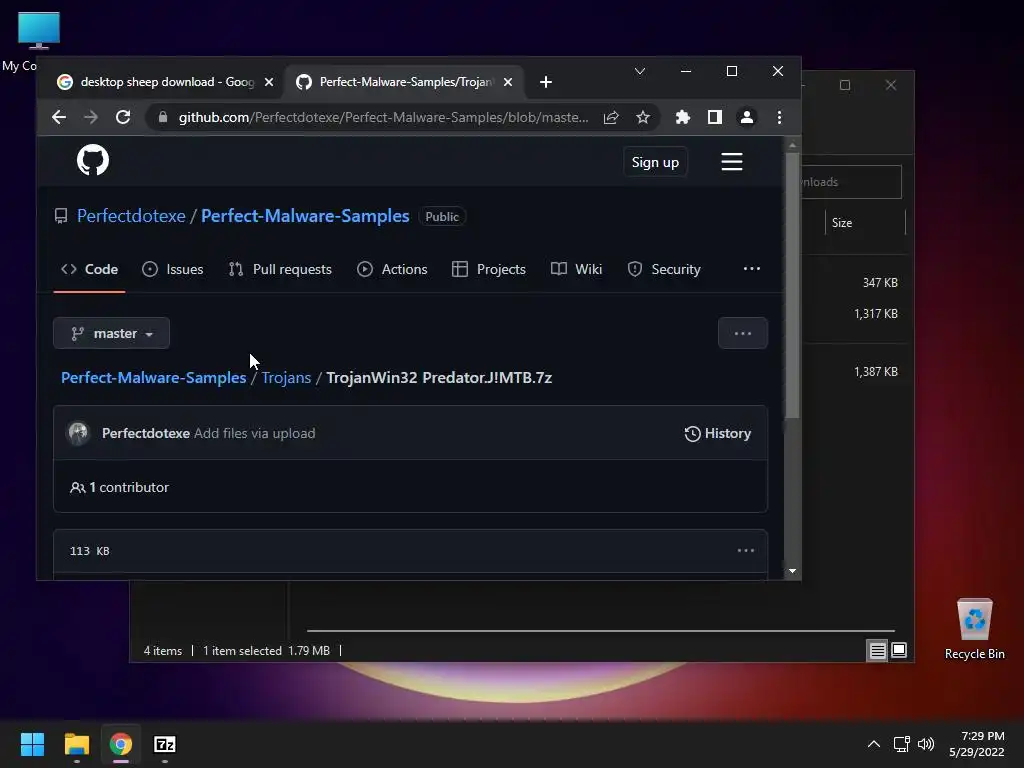
Task: Open file actions ellipsis beside master
Action: click(x=743, y=333)
